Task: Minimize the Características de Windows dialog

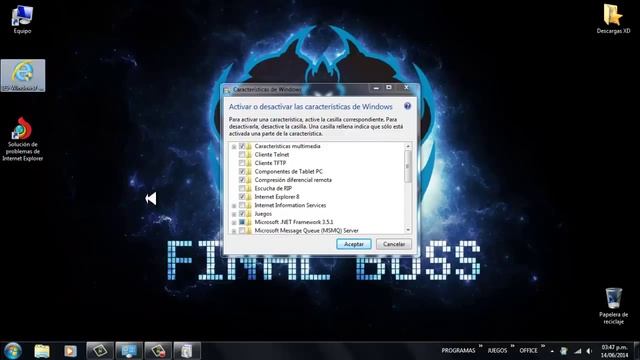Action: click(x=376, y=88)
